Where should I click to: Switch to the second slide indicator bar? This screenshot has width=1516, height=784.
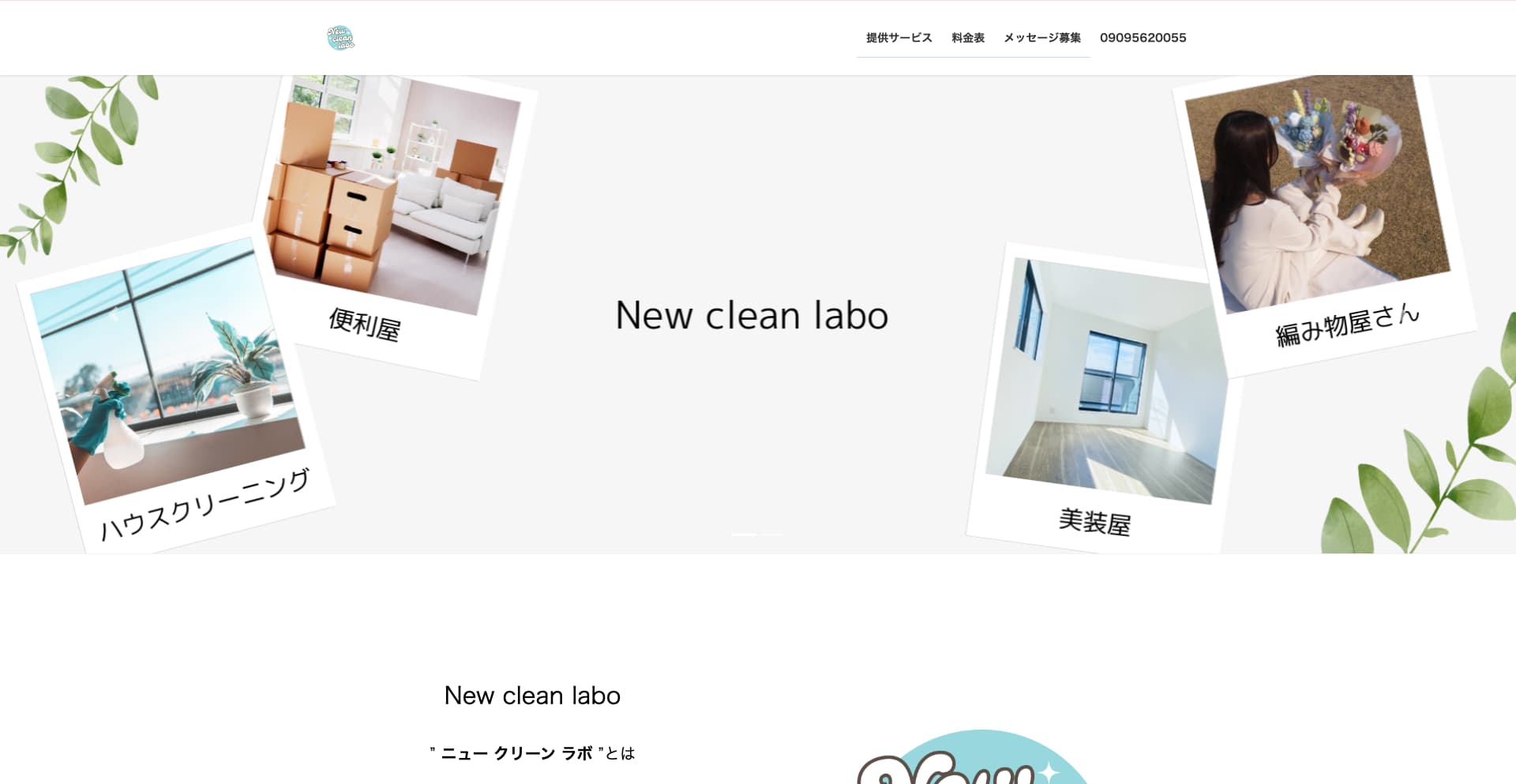point(771,535)
